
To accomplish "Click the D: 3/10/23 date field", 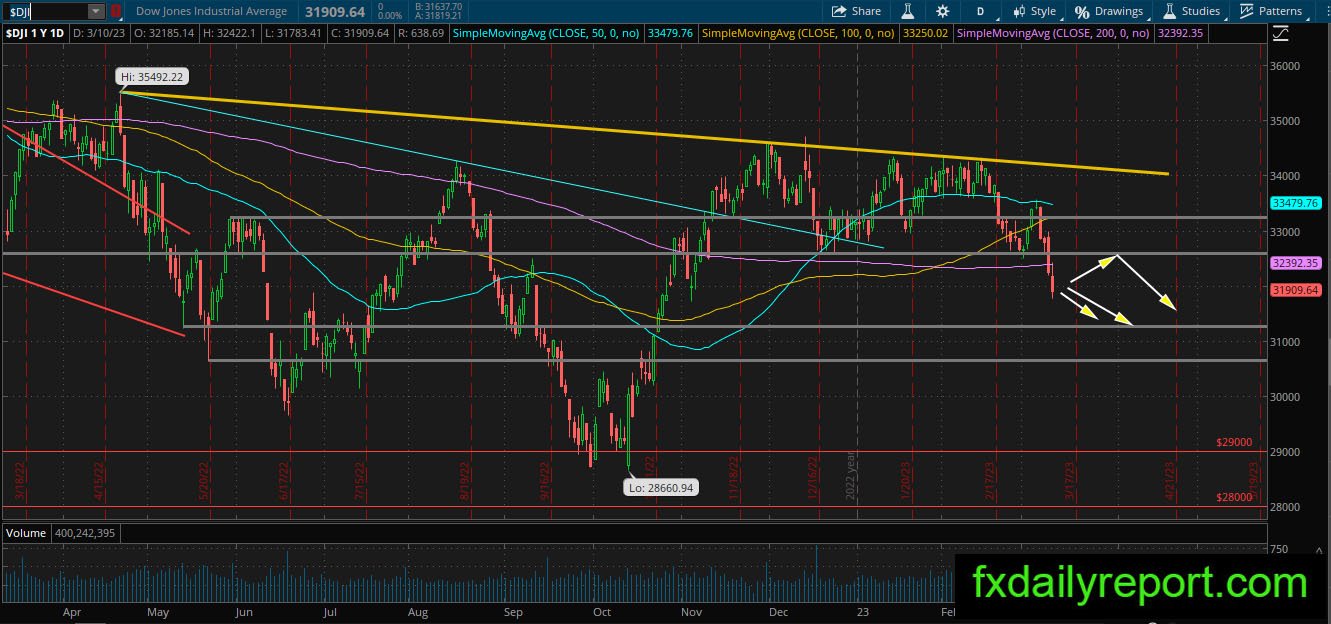I will pyautogui.click(x=101, y=33).
